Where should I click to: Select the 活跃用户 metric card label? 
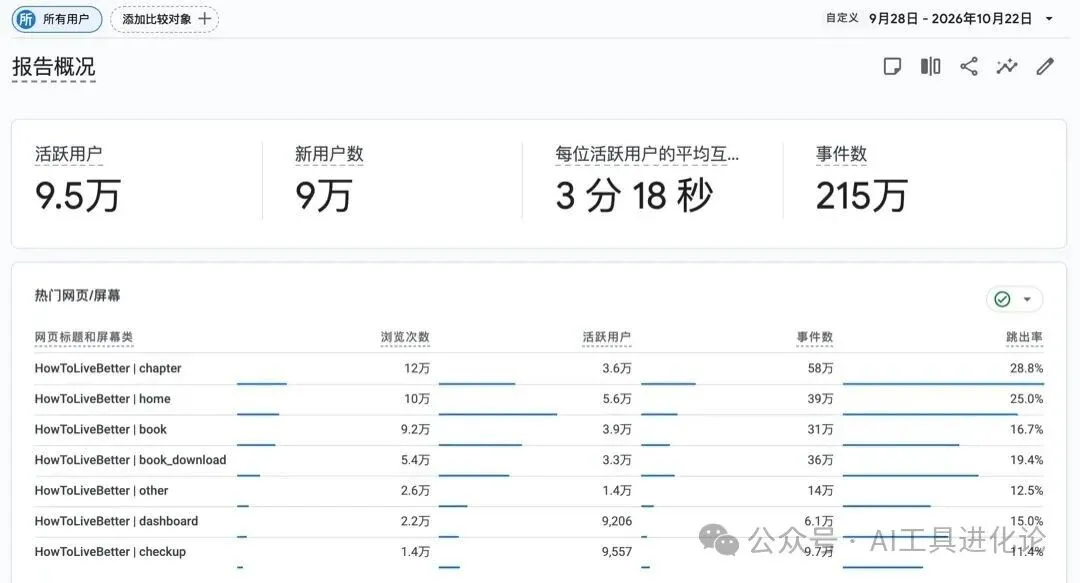coord(68,154)
